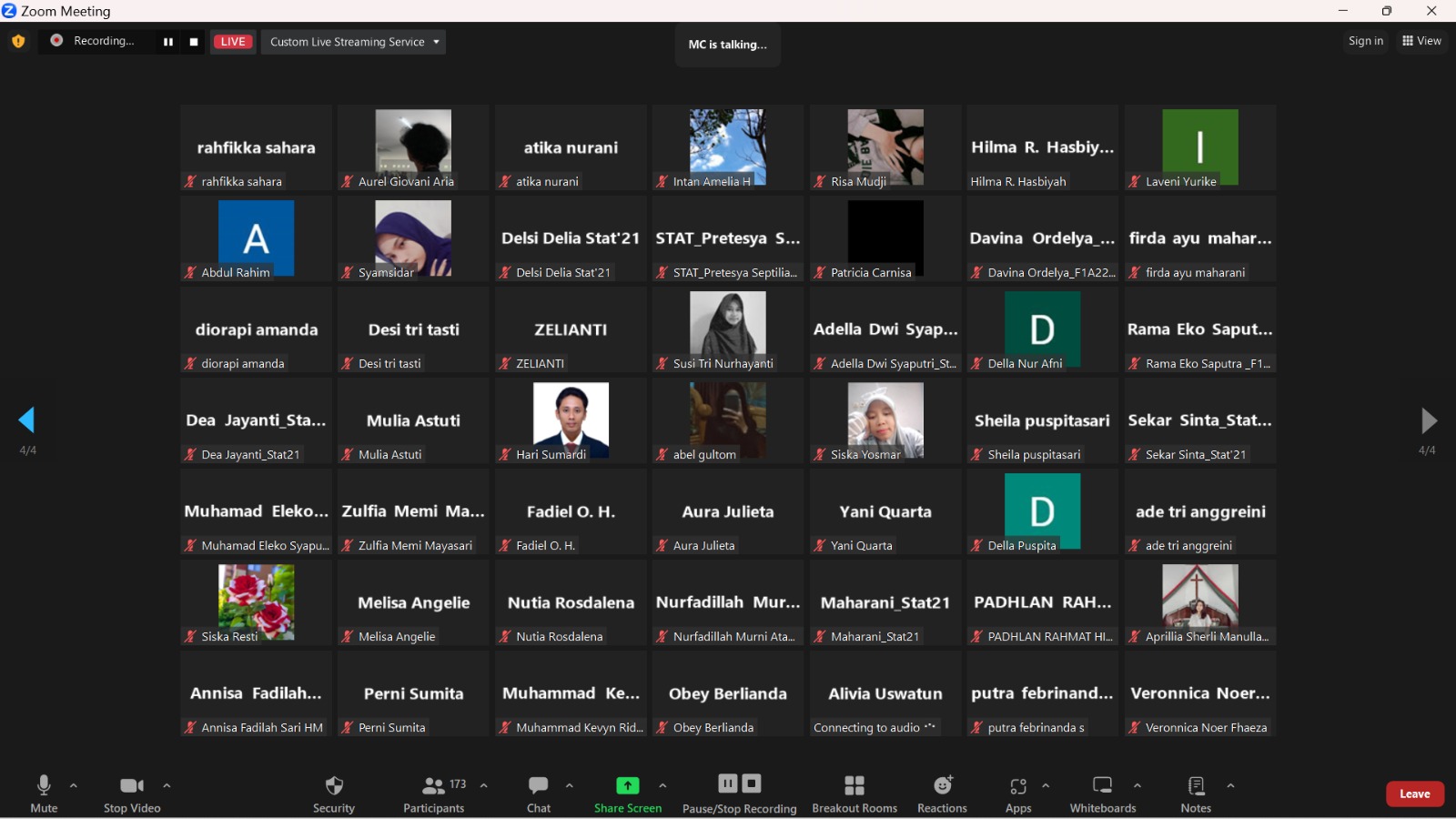Click the red LIVE badge

(233, 42)
